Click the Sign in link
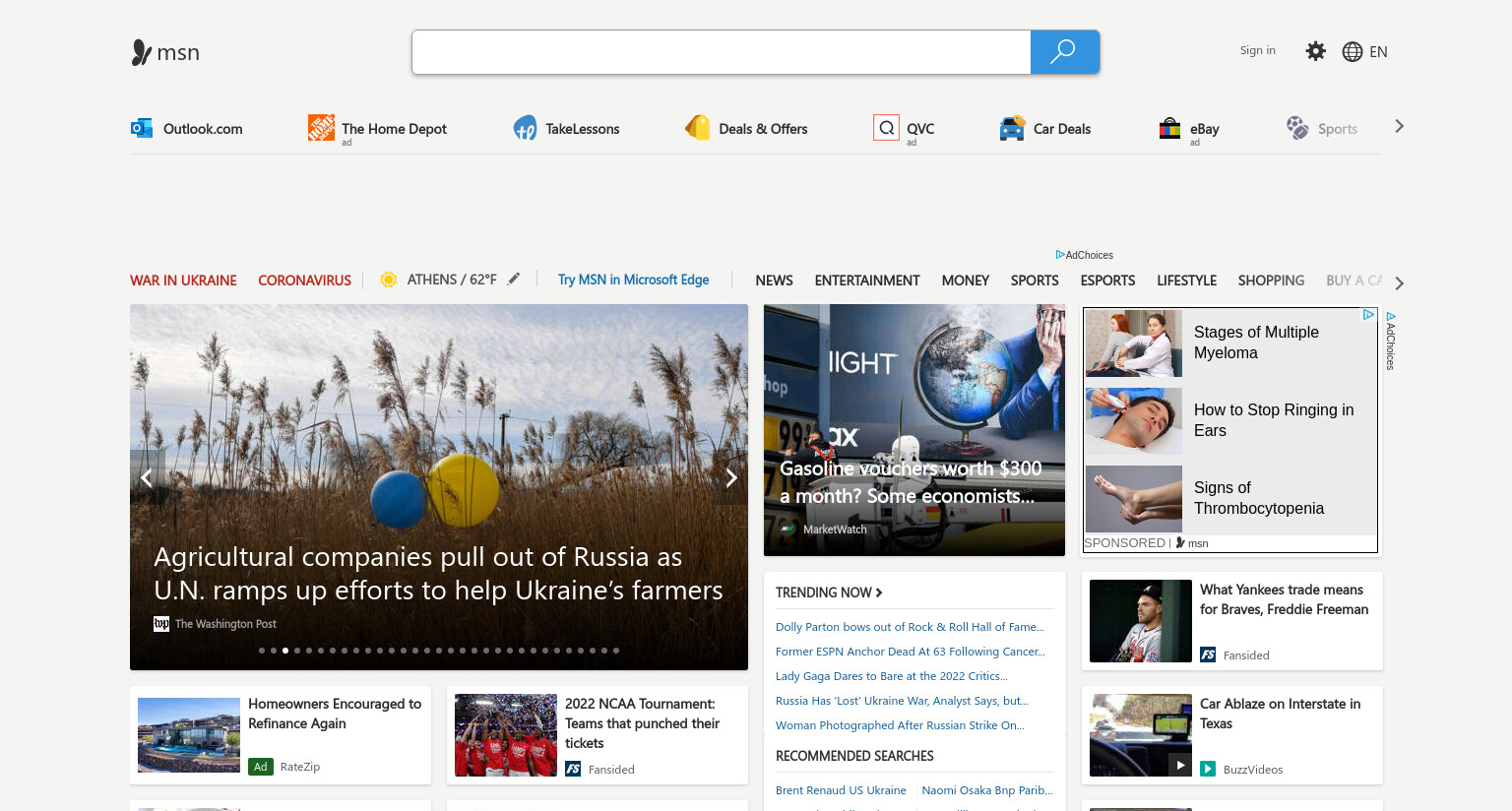 [x=1257, y=50]
